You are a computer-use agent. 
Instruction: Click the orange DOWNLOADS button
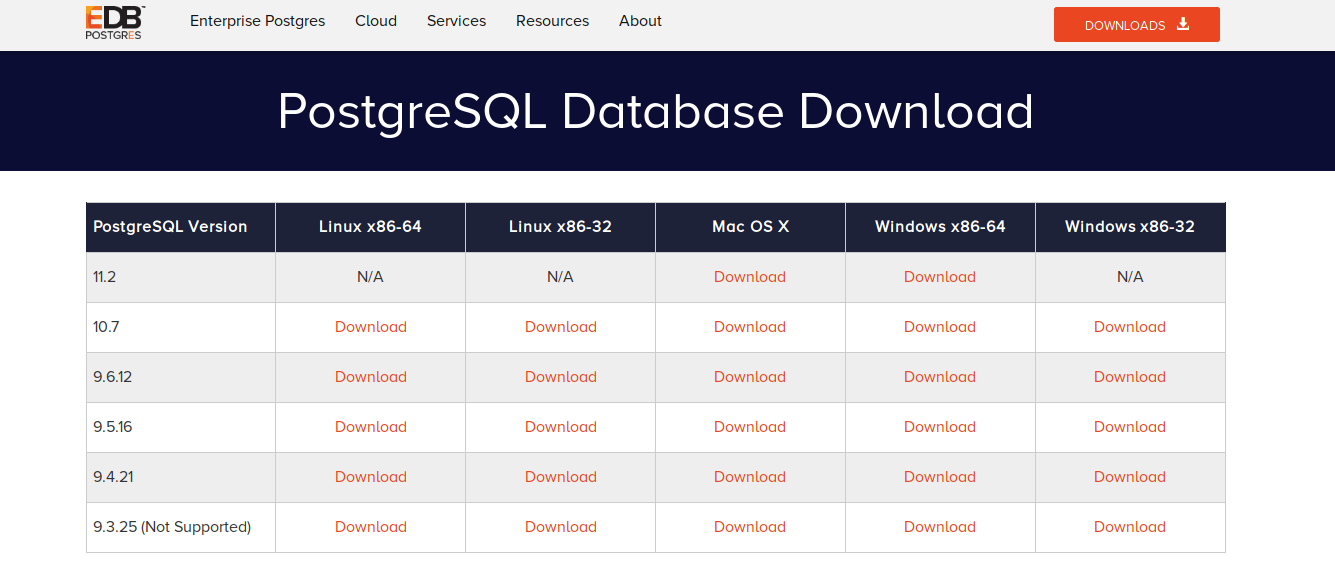tap(1136, 25)
